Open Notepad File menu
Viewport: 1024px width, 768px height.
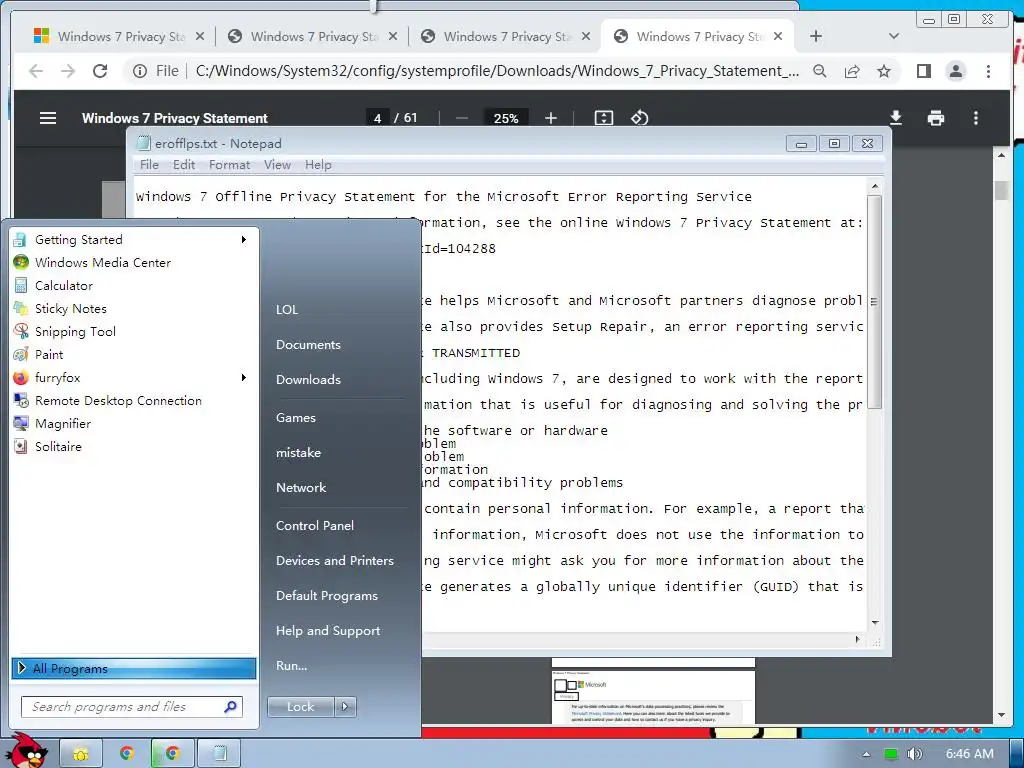pos(149,165)
